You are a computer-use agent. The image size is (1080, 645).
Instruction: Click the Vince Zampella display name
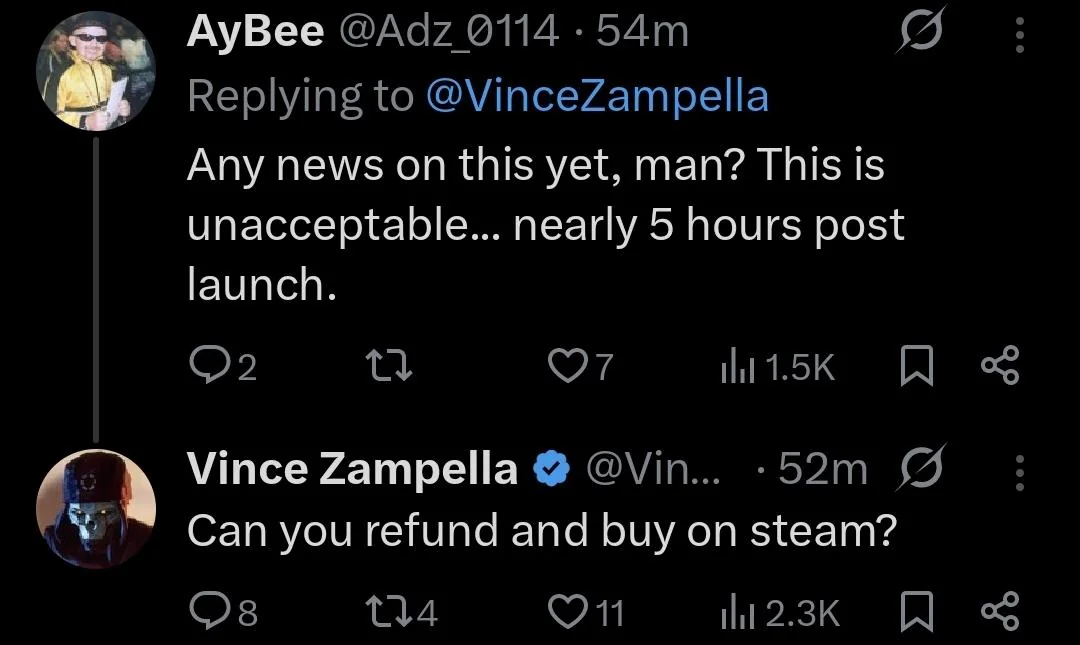pyautogui.click(x=352, y=470)
